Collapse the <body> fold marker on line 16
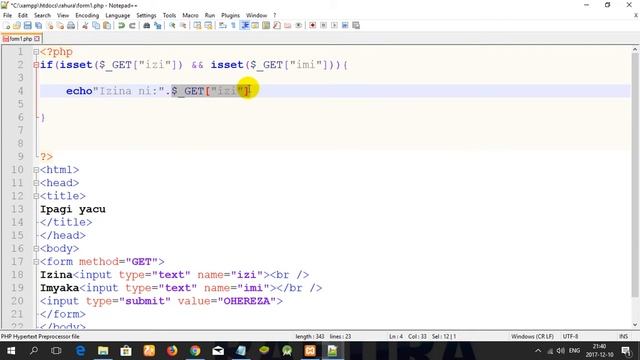This screenshot has height=360, width=640. (36, 249)
